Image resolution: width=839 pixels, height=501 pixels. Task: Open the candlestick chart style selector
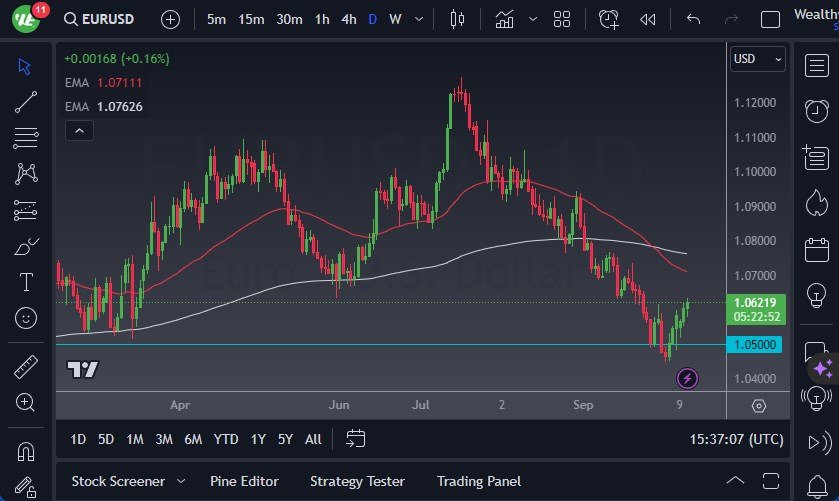(458, 19)
